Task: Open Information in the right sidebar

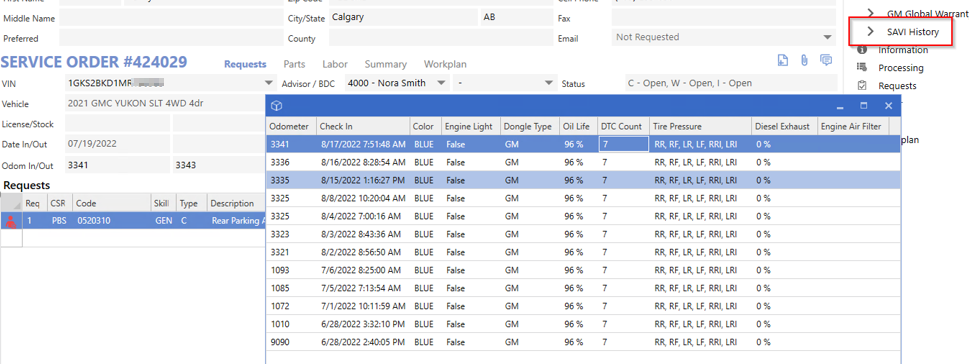Action: point(903,50)
